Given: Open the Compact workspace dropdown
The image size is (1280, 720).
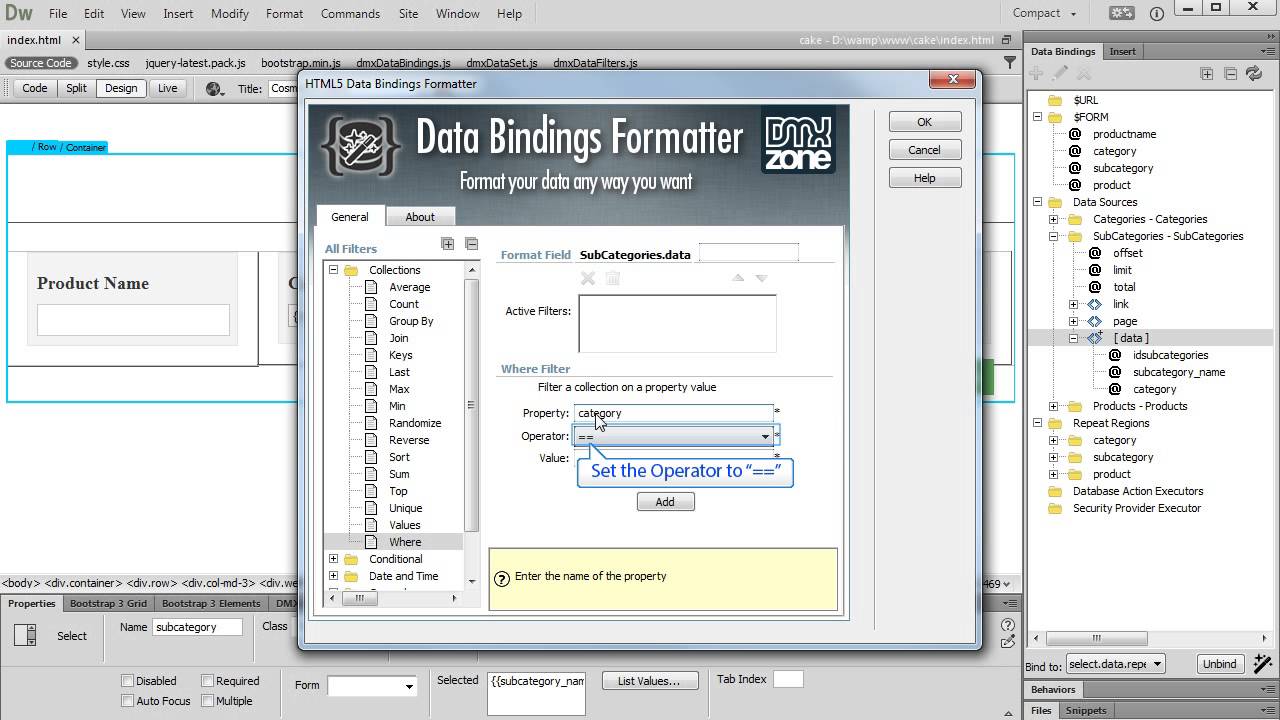Looking at the screenshot, I should [x=1044, y=13].
